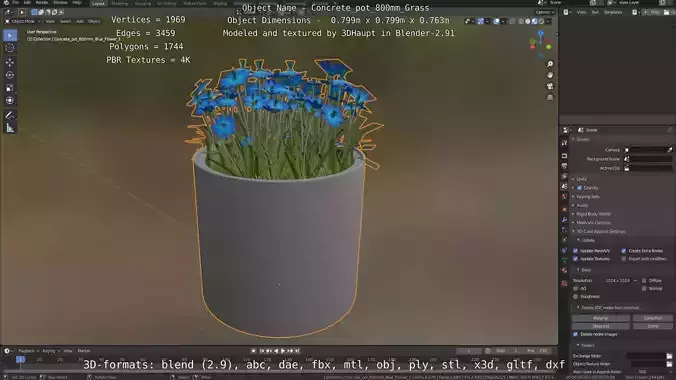The image size is (676, 380).
Task: Select the Cursor tool
Action: tap(10, 48)
